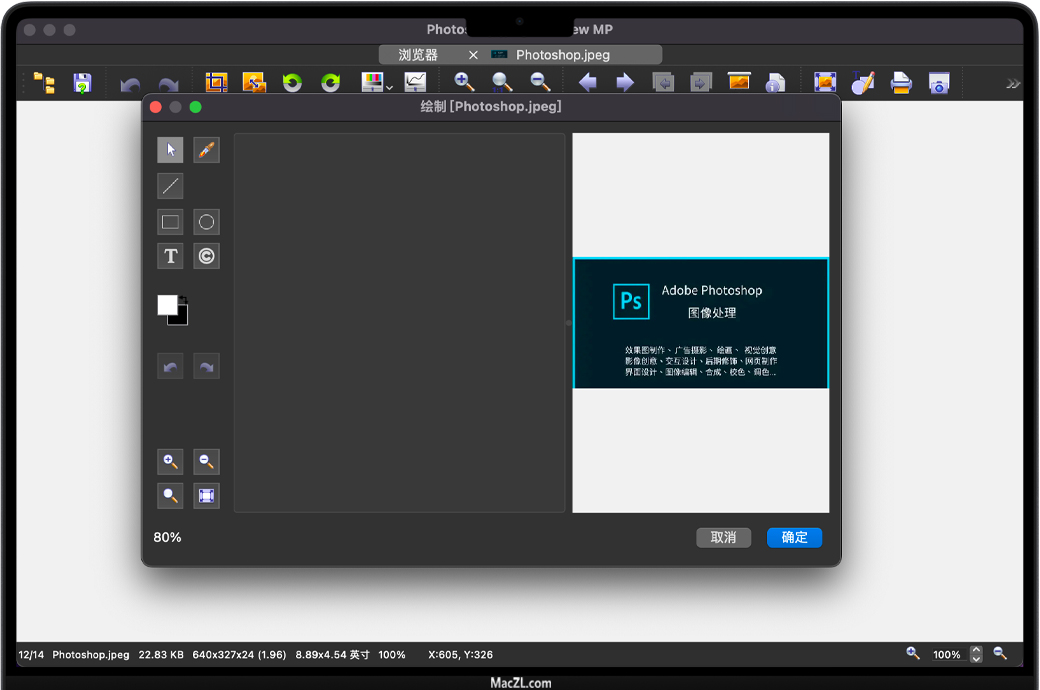Screen dimensions: 1040x690
Task: Select the arrow pointer tool
Action: coord(170,150)
